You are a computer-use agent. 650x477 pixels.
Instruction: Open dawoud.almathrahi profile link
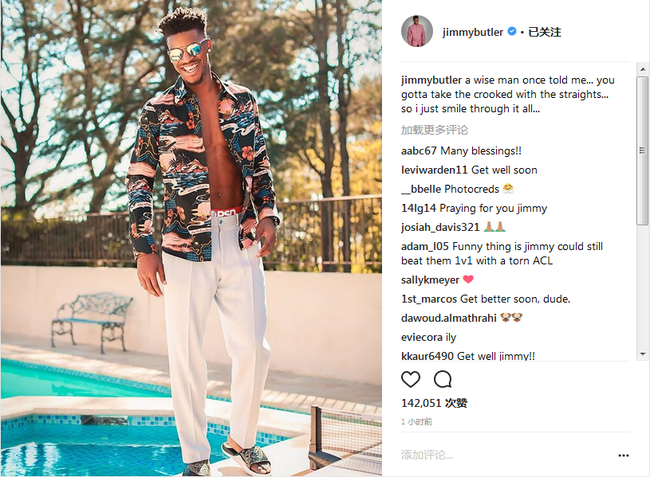coord(449,318)
